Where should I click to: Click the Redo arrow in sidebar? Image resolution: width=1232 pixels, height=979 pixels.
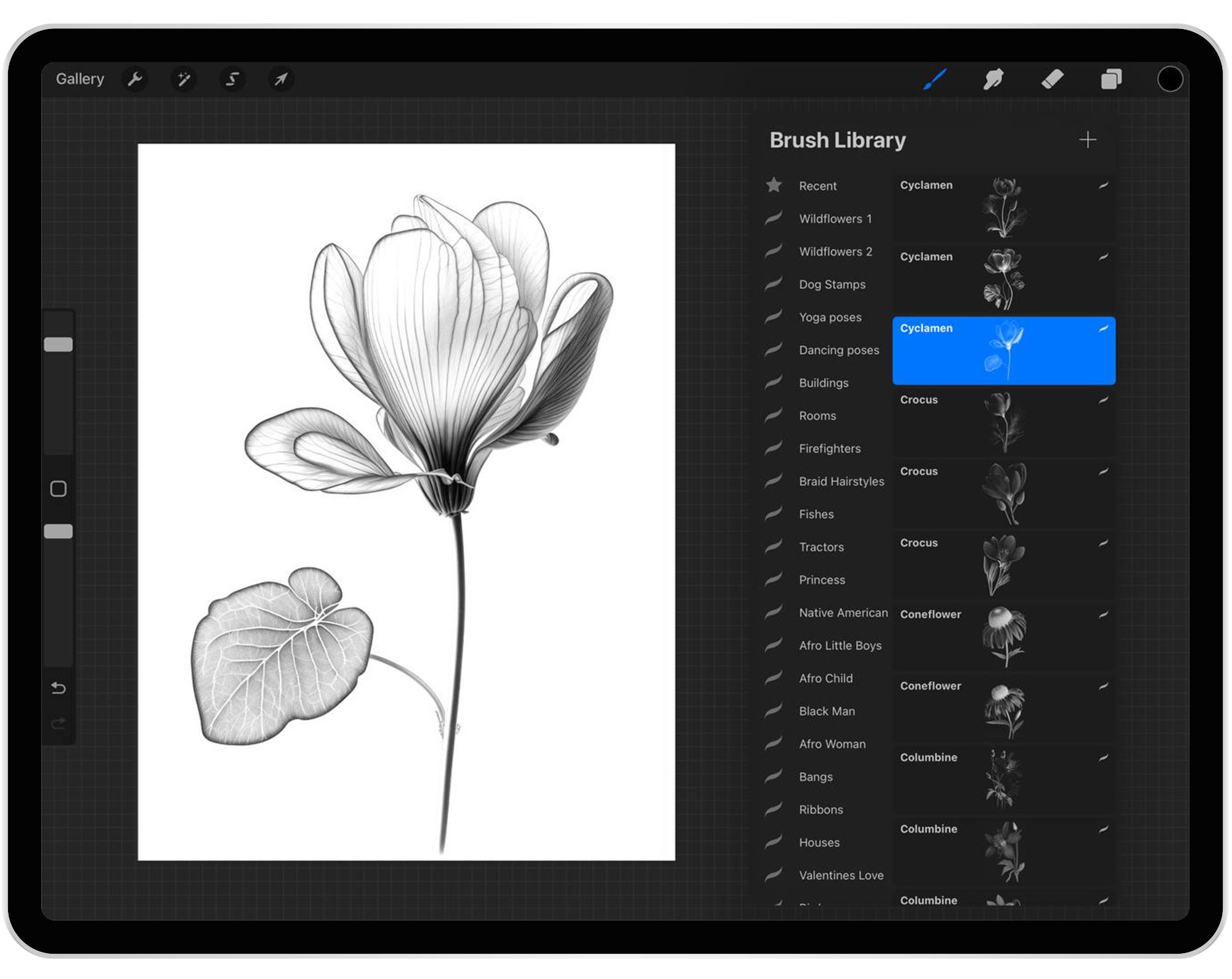pyautogui.click(x=59, y=723)
